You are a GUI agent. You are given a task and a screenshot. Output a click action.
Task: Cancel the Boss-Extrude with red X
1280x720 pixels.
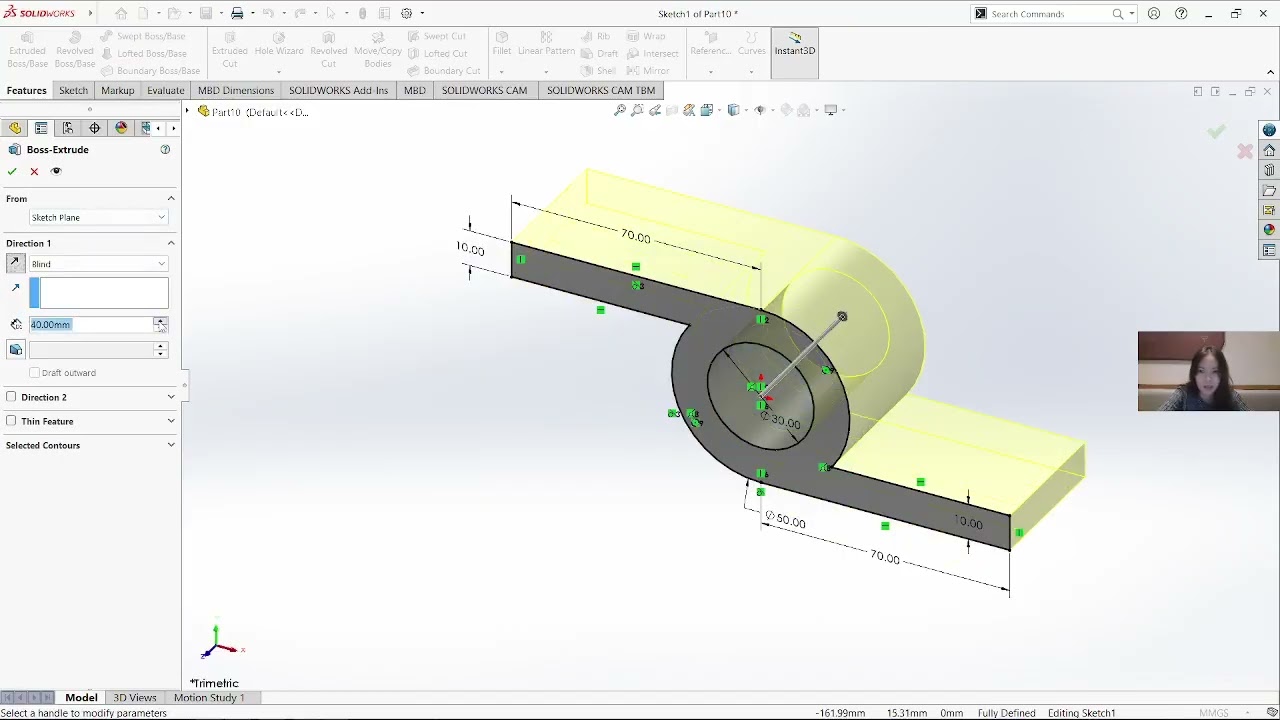34,171
